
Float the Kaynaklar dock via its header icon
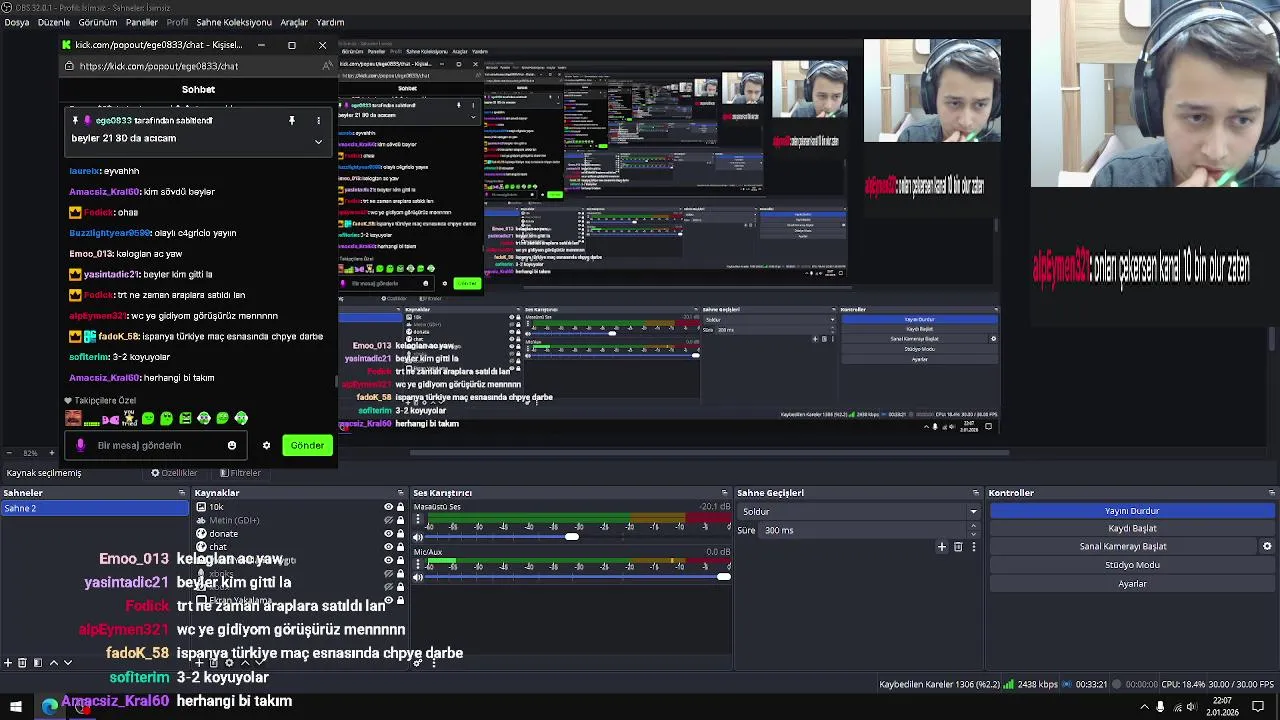[x=401, y=493]
